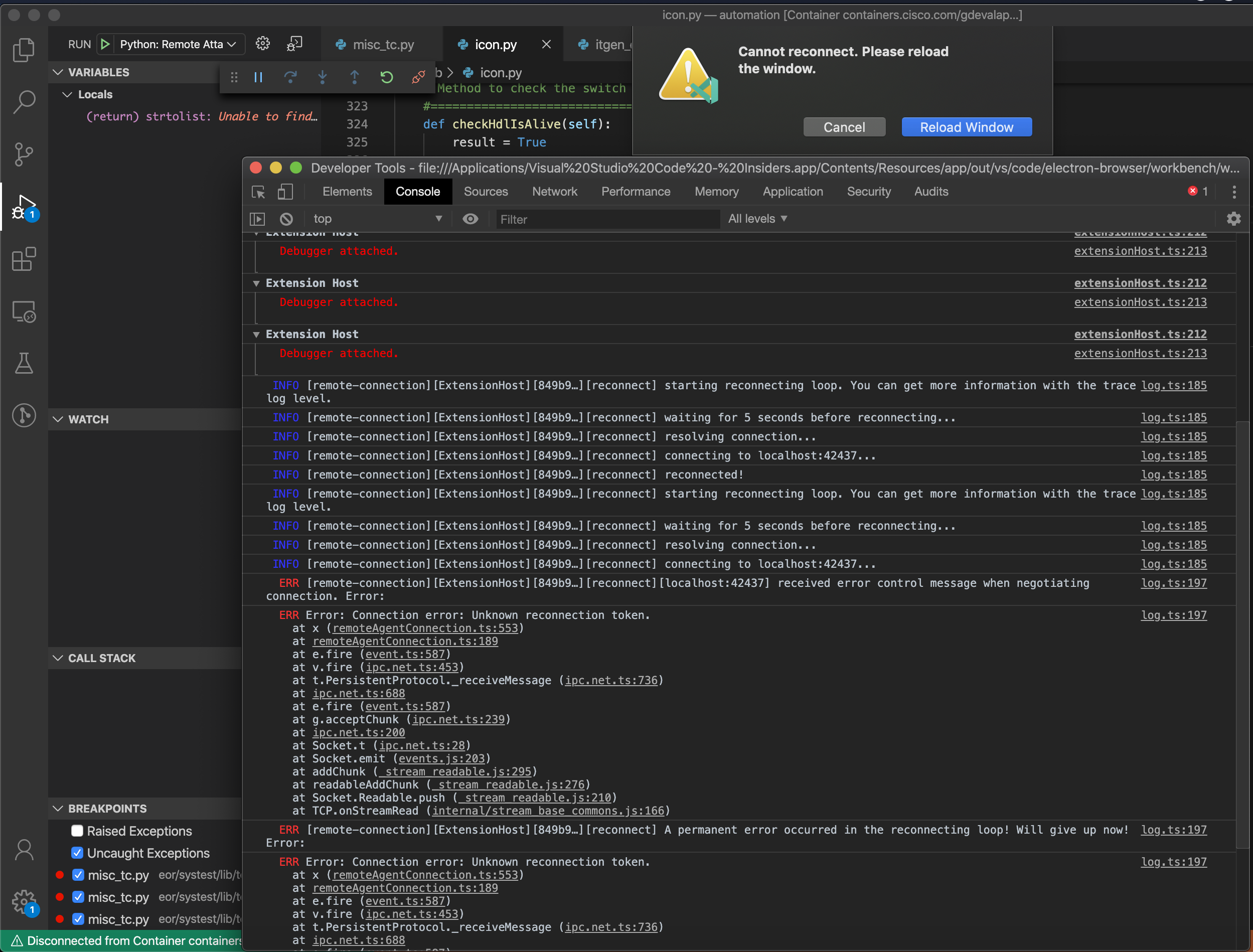Viewport: 1253px width, 952px height.
Task: Restart the debug session
Action: pyautogui.click(x=387, y=77)
